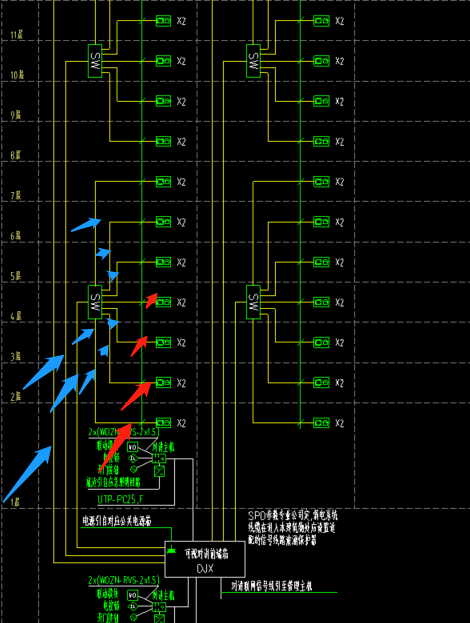Click the 7层 floor label

(x=15, y=195)
